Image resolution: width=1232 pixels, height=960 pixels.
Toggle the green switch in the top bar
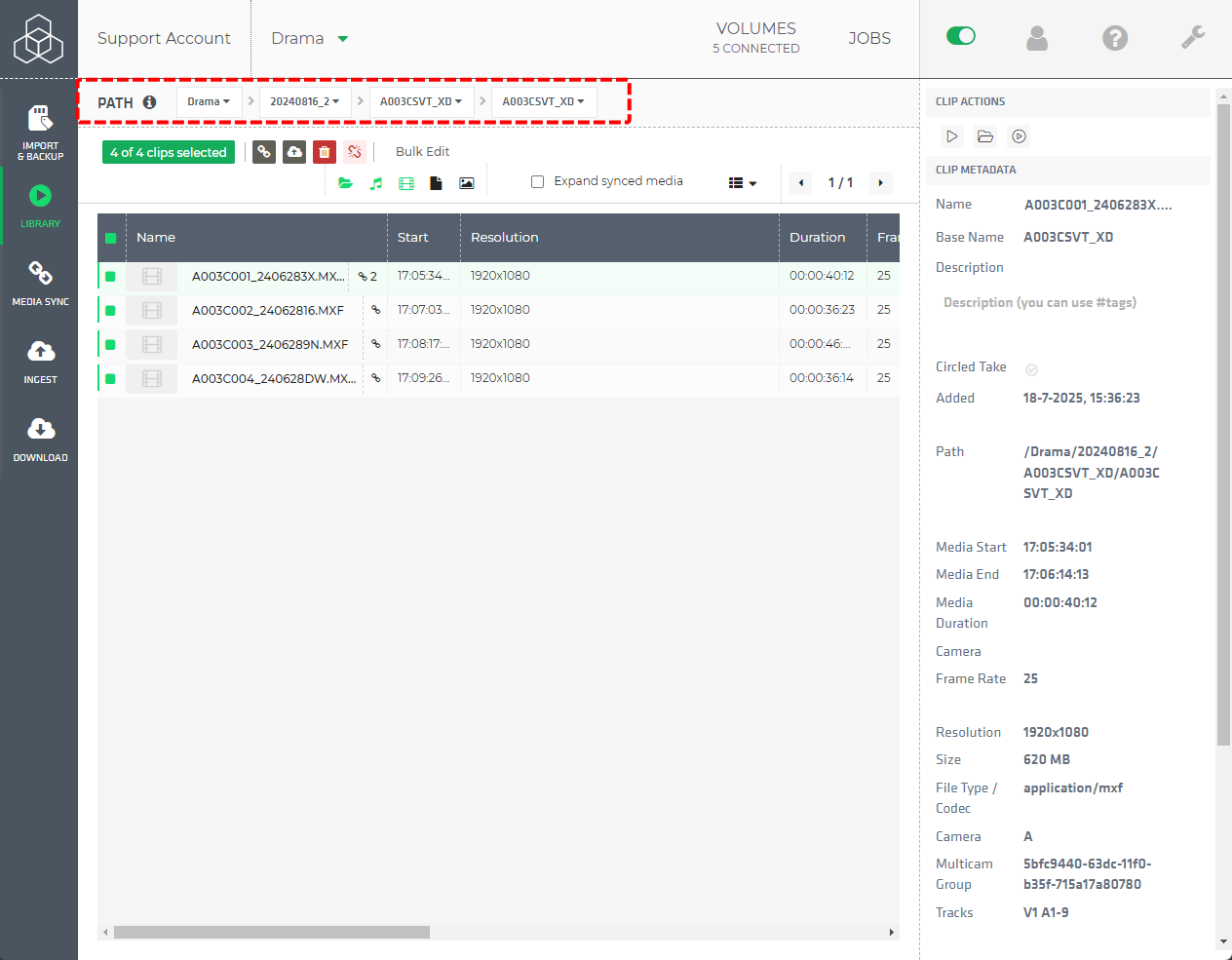[961, 35]
